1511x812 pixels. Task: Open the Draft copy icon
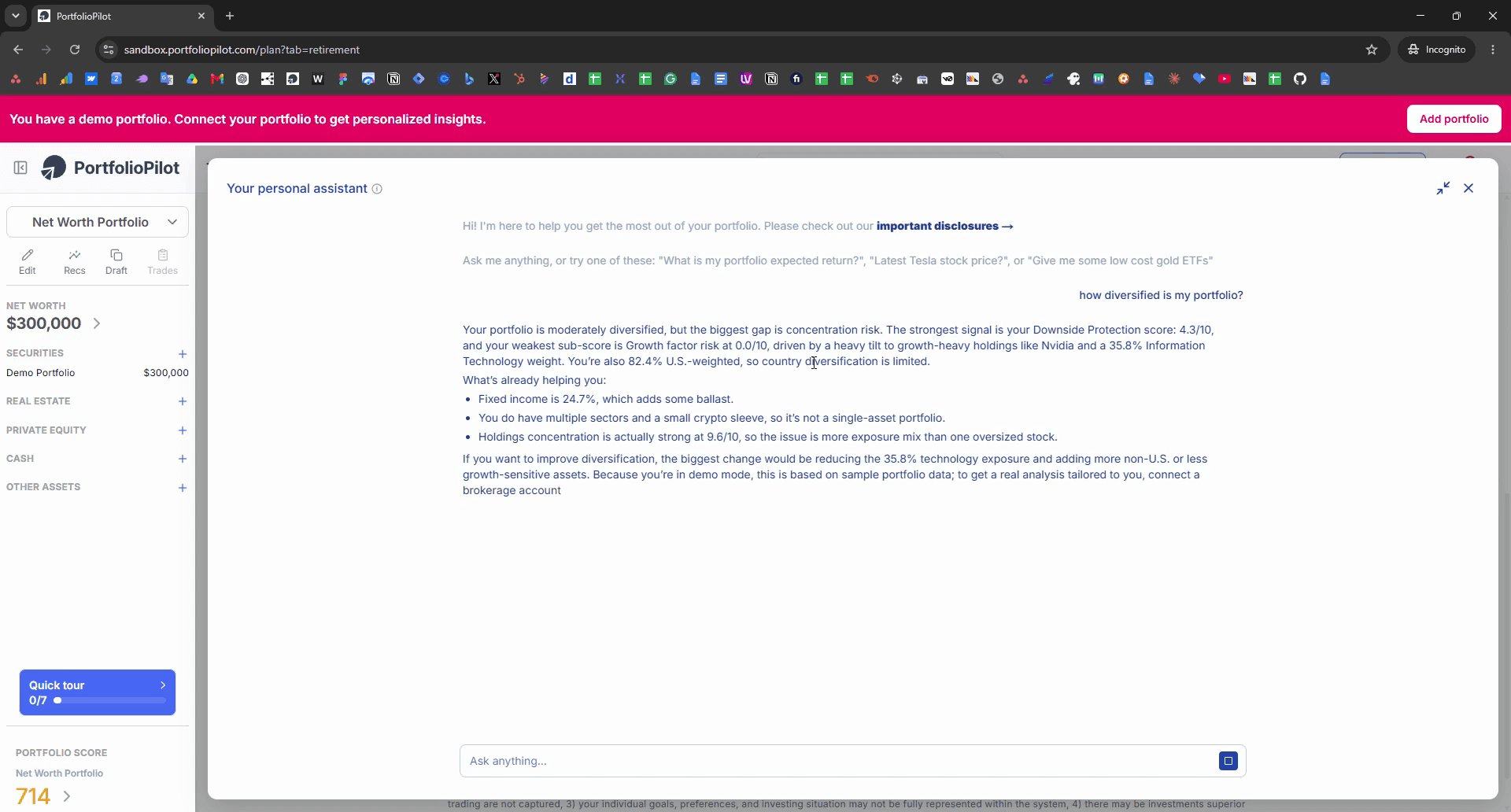click(116, 261)
